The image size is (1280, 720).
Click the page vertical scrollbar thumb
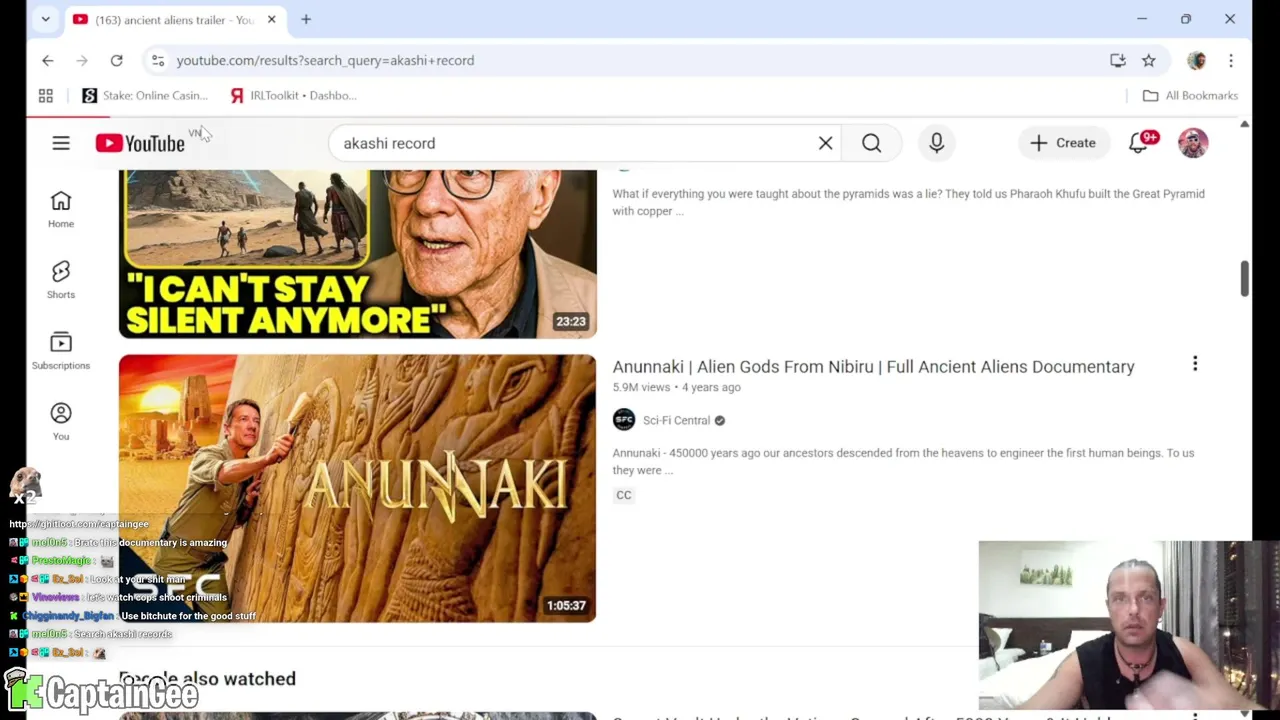coord(1245,279)
